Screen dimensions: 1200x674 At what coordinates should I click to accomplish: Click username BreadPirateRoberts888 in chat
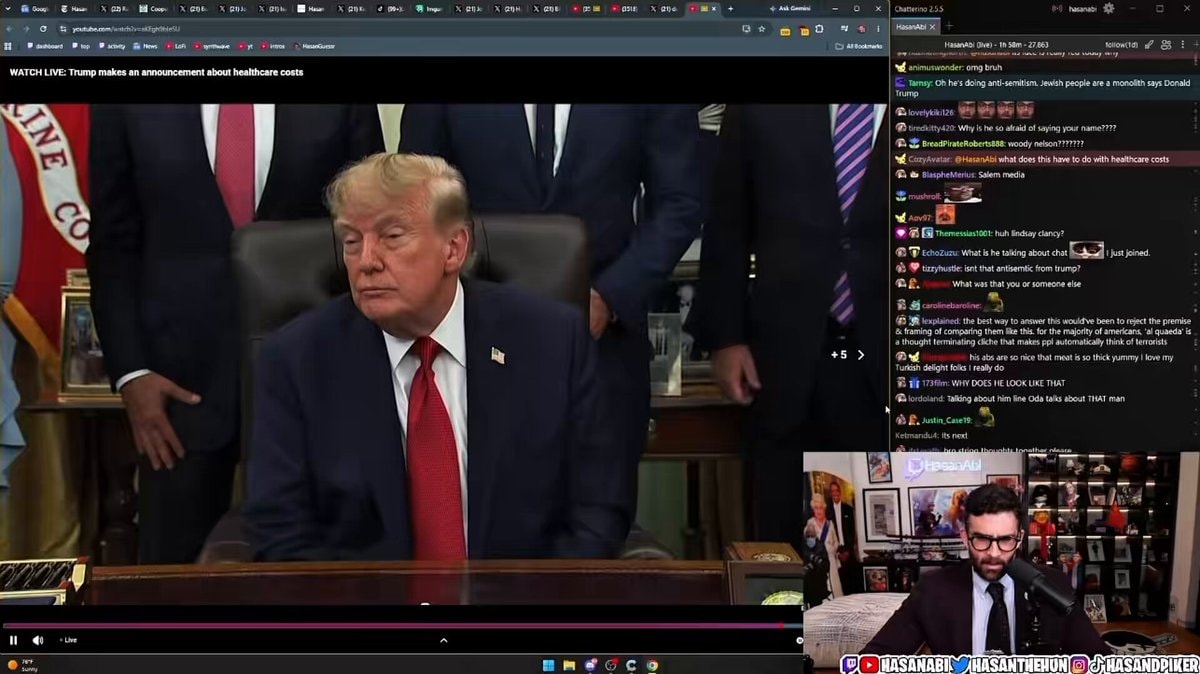[x=963, y=143]
